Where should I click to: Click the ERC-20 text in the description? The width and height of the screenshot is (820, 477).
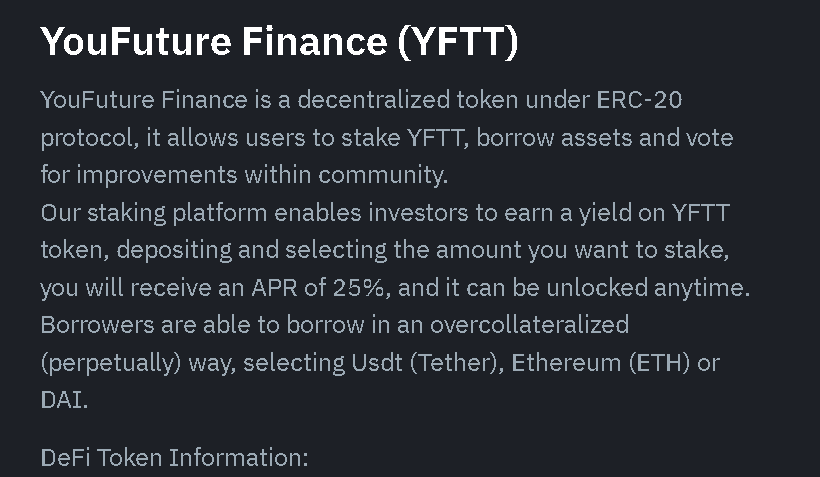[x=639, y=100]
